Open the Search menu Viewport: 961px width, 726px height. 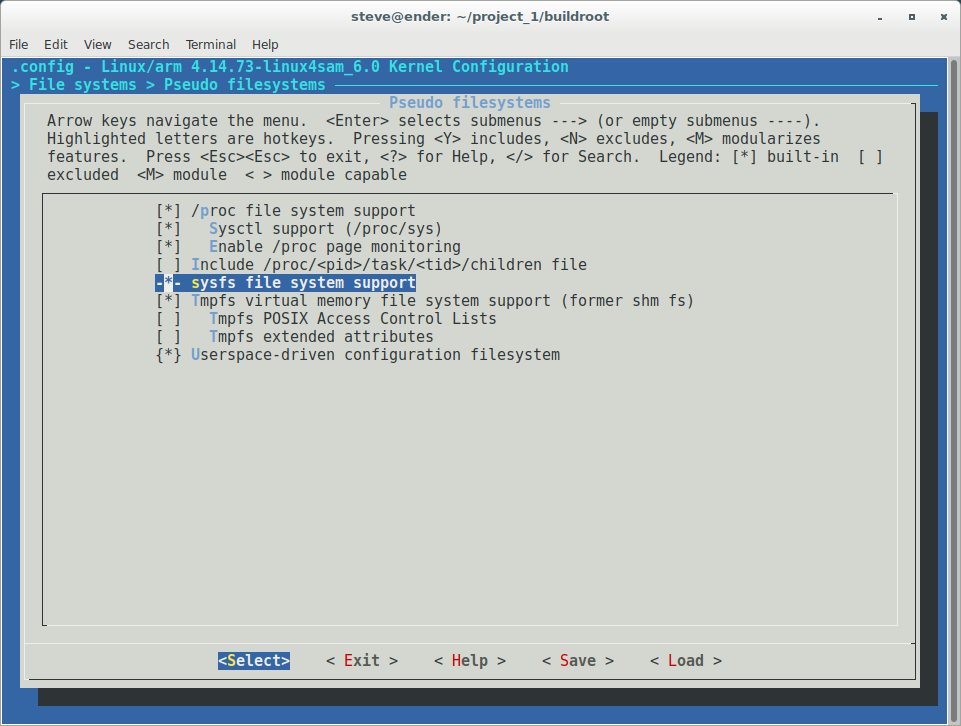148,44
